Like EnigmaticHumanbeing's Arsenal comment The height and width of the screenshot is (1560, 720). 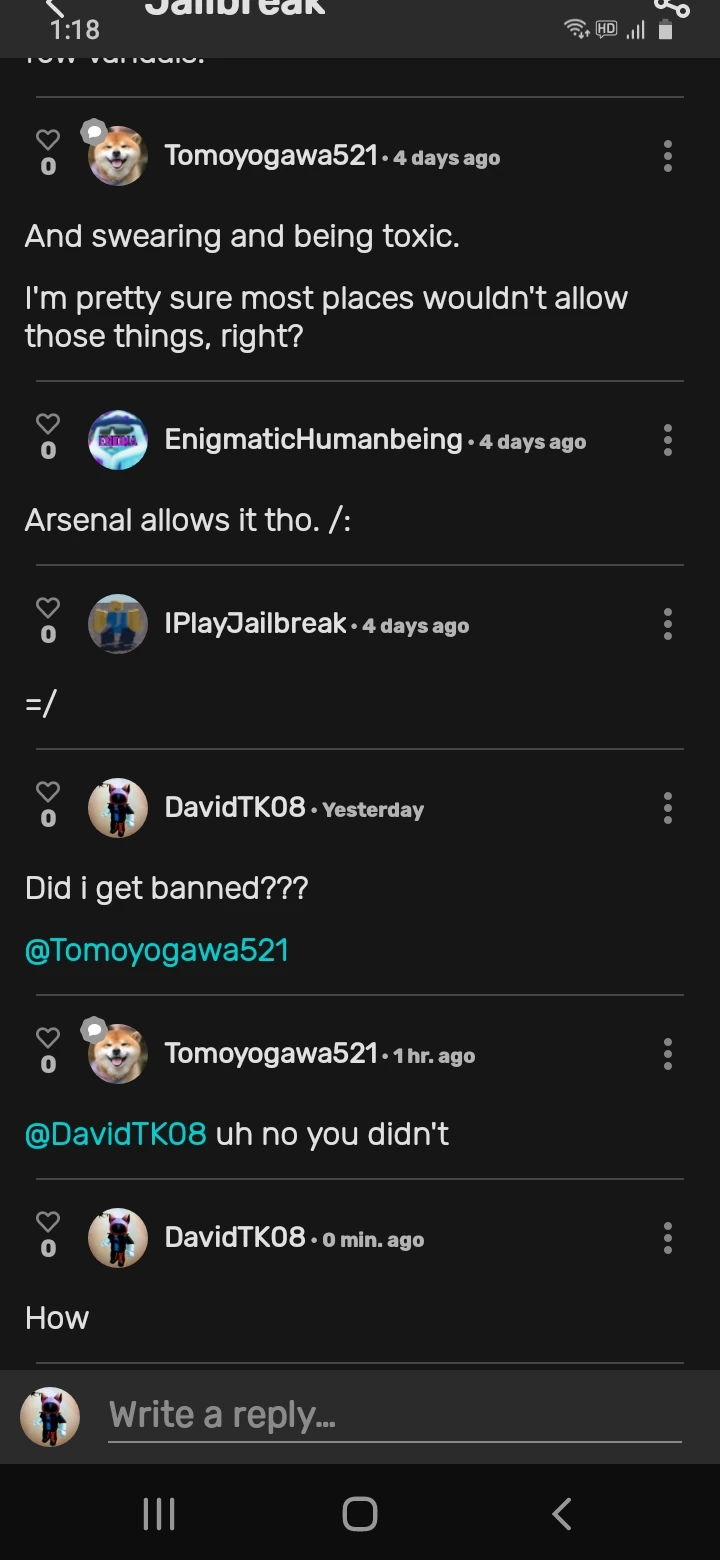tap(48, 425)
